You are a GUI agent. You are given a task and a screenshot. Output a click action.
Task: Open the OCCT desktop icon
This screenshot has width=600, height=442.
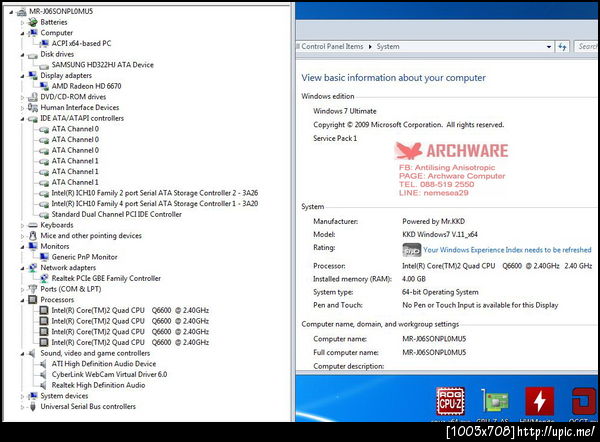click(x=584, y=401)
